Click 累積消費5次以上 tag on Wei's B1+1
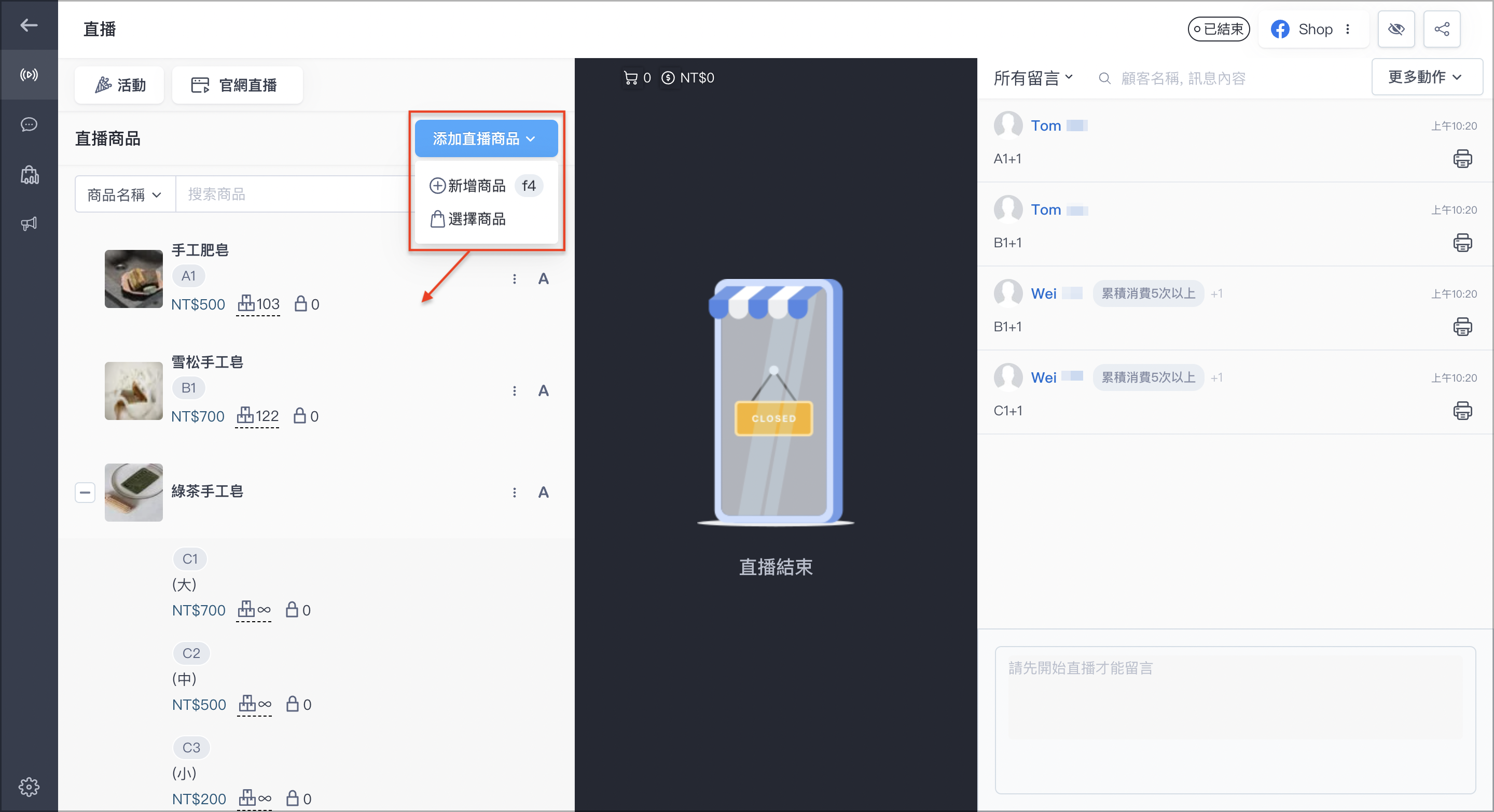Viewport: 1494px width, 812px height. [1148, 294]
